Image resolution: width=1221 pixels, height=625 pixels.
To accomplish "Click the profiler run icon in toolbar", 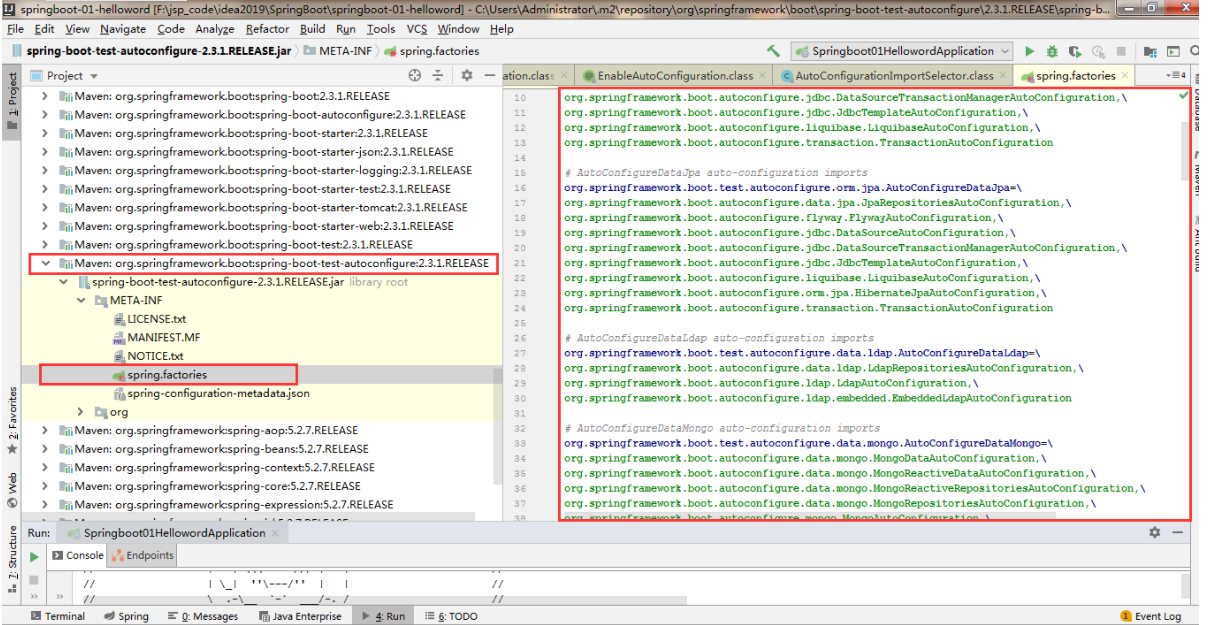I will click(1099, 51).
